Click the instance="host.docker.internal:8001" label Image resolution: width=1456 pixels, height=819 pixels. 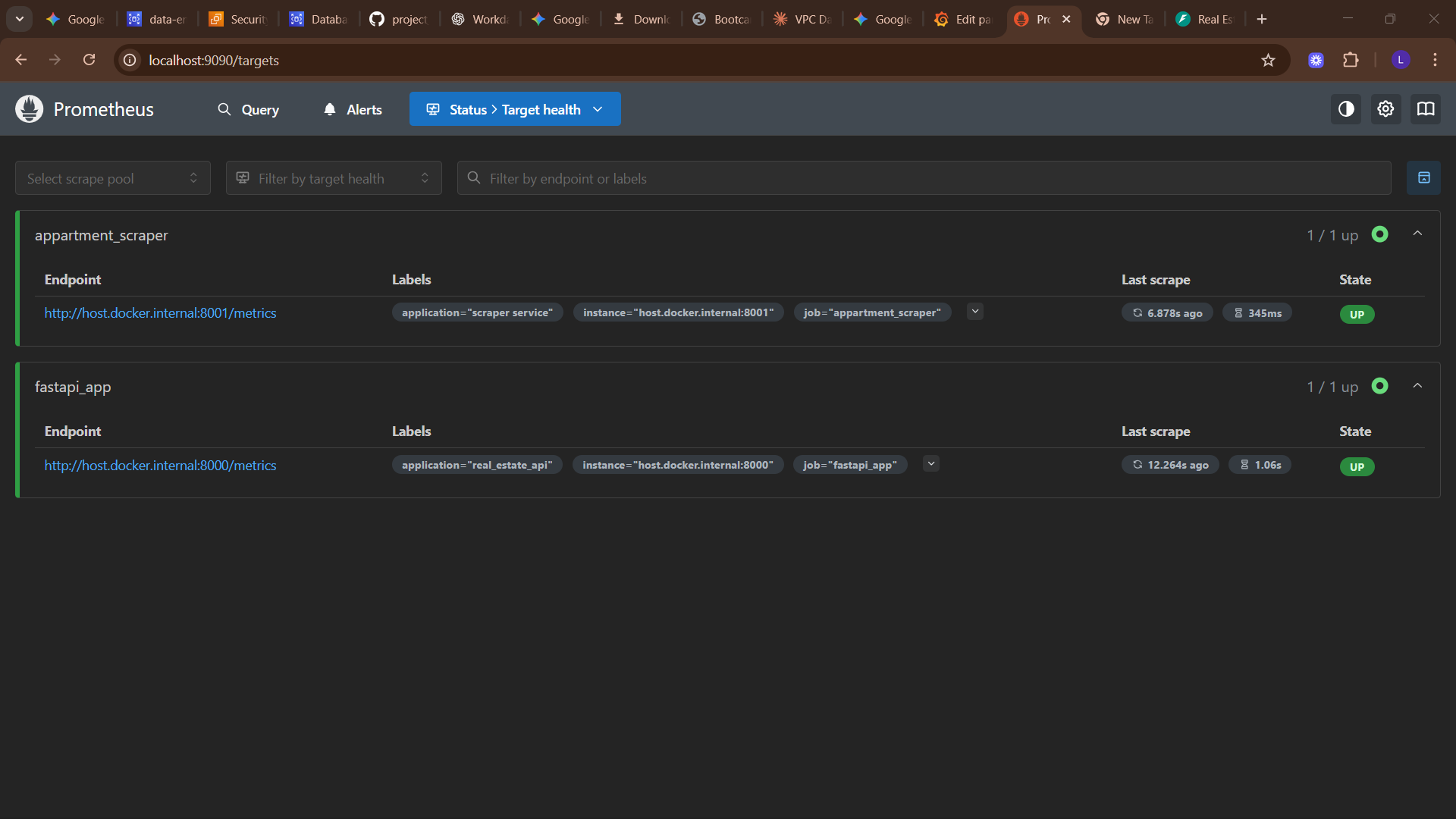678,312
